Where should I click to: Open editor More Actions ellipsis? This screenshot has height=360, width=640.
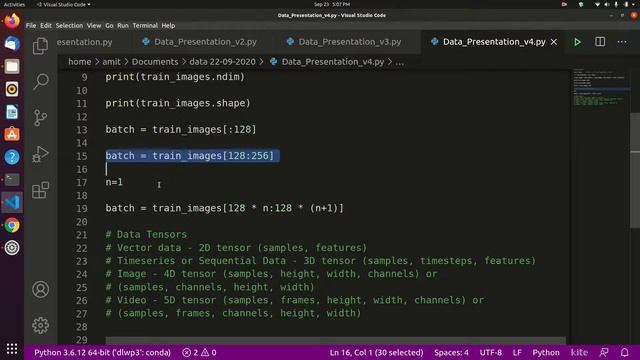[x=622, y=42]
